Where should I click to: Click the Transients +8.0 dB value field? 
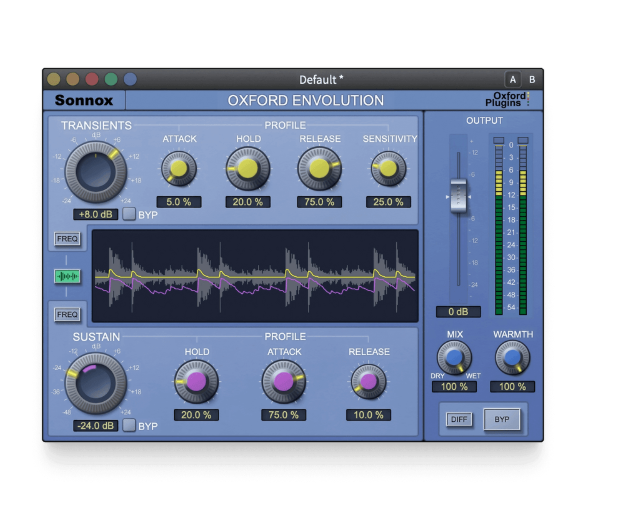pyautogui.click(x=95, y=215)
